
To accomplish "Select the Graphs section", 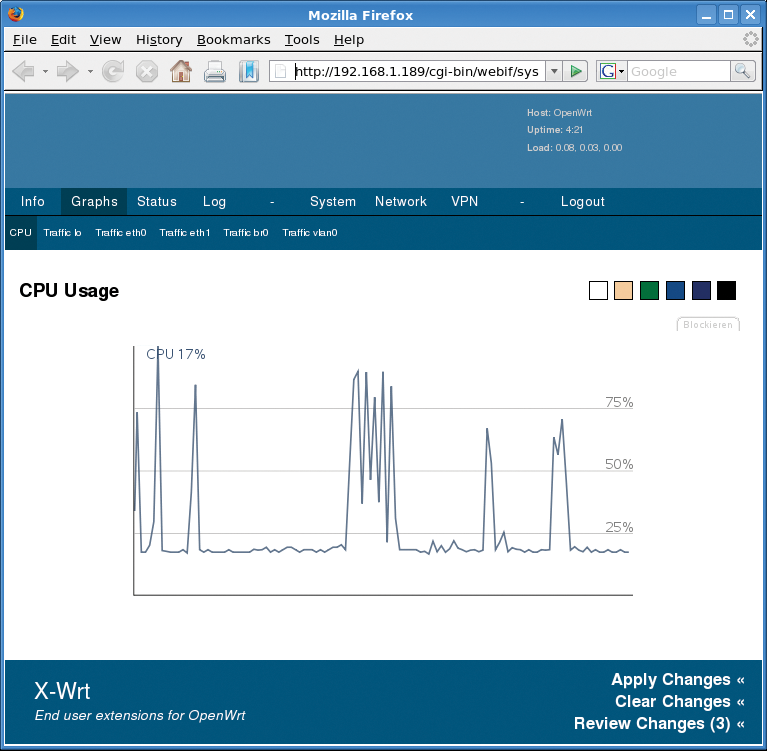I will 94,202.
